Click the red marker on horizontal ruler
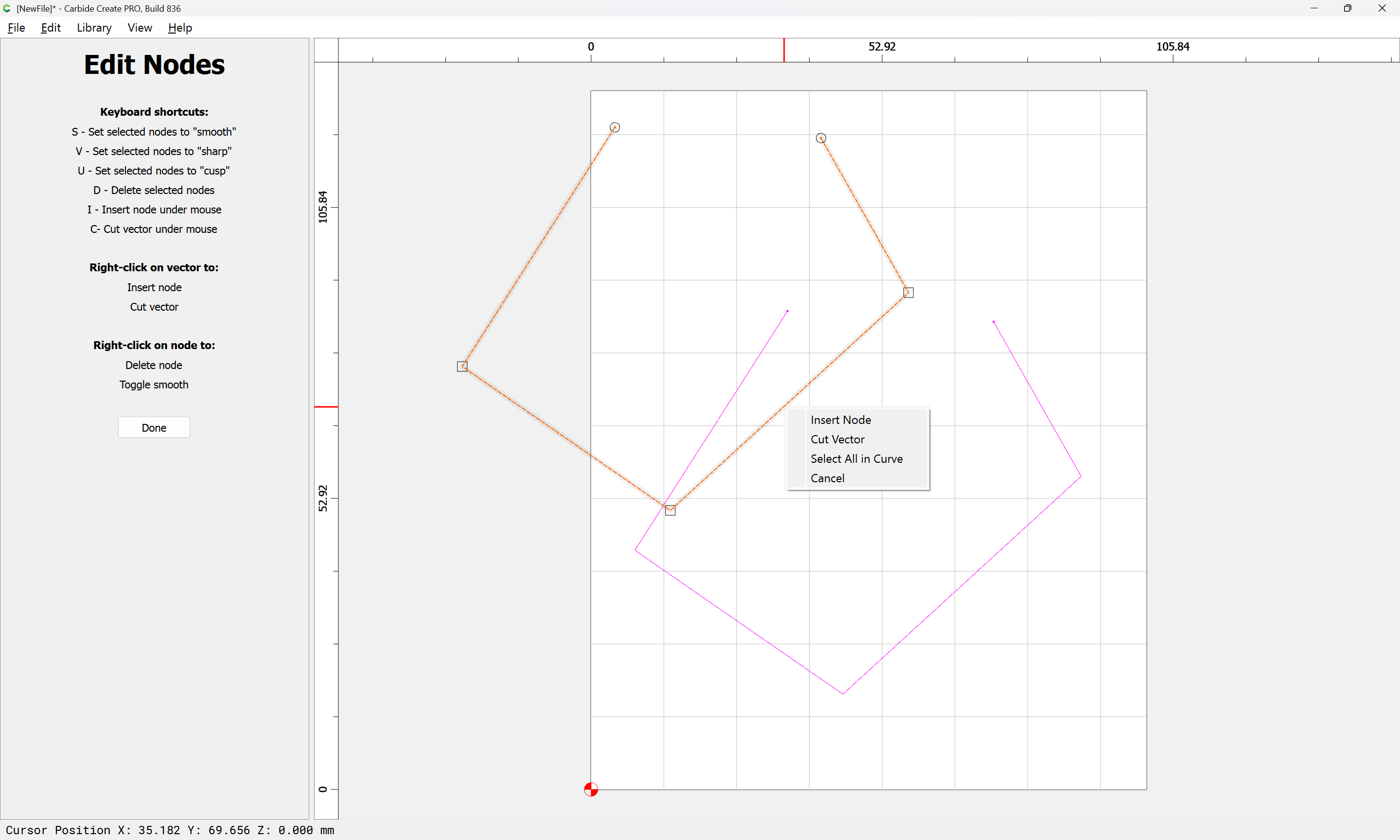Screen dimensions: 1400x840 [x=784, y=50]
